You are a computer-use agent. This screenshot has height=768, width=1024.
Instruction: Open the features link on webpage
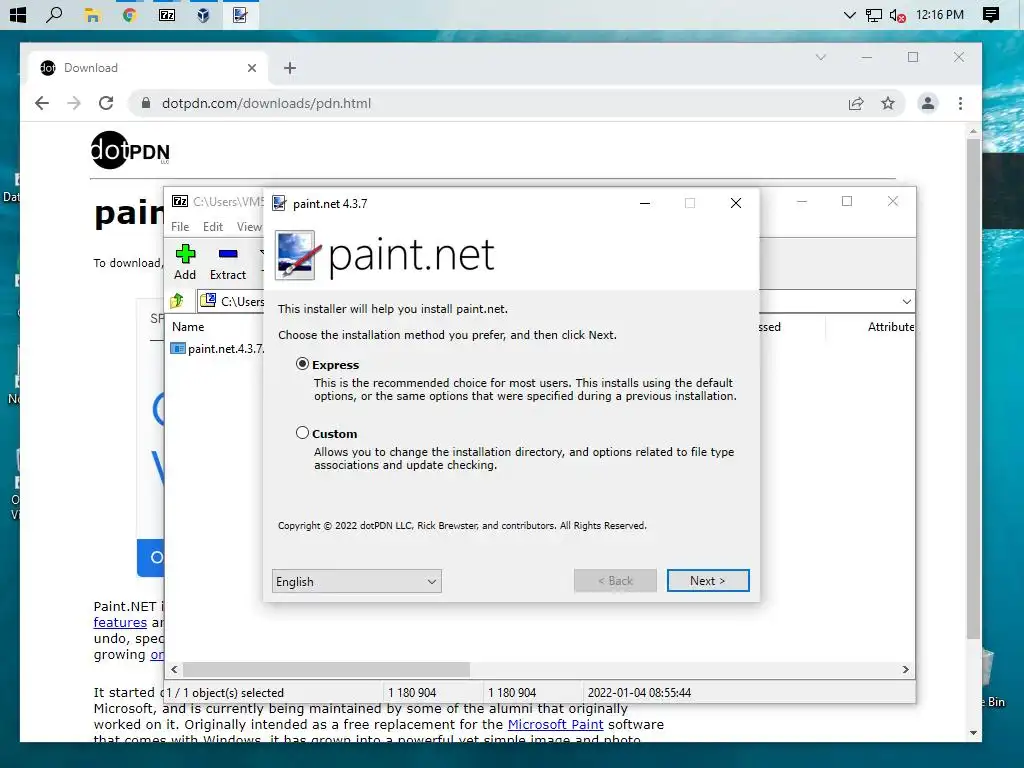[120, 622]
